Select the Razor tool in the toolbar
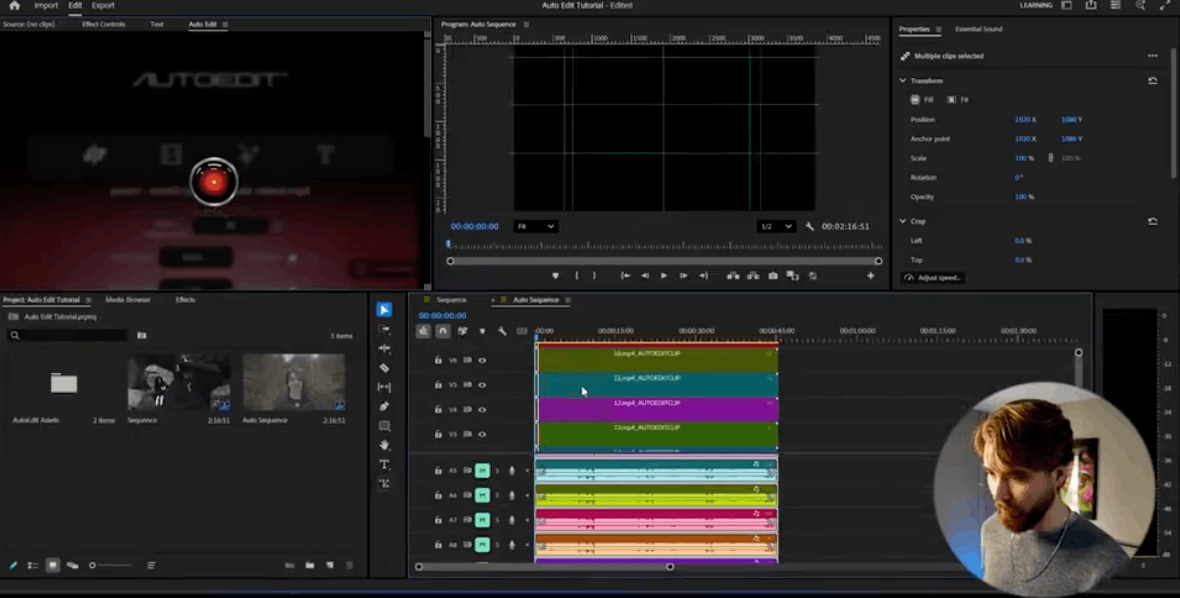 (384, 368)
